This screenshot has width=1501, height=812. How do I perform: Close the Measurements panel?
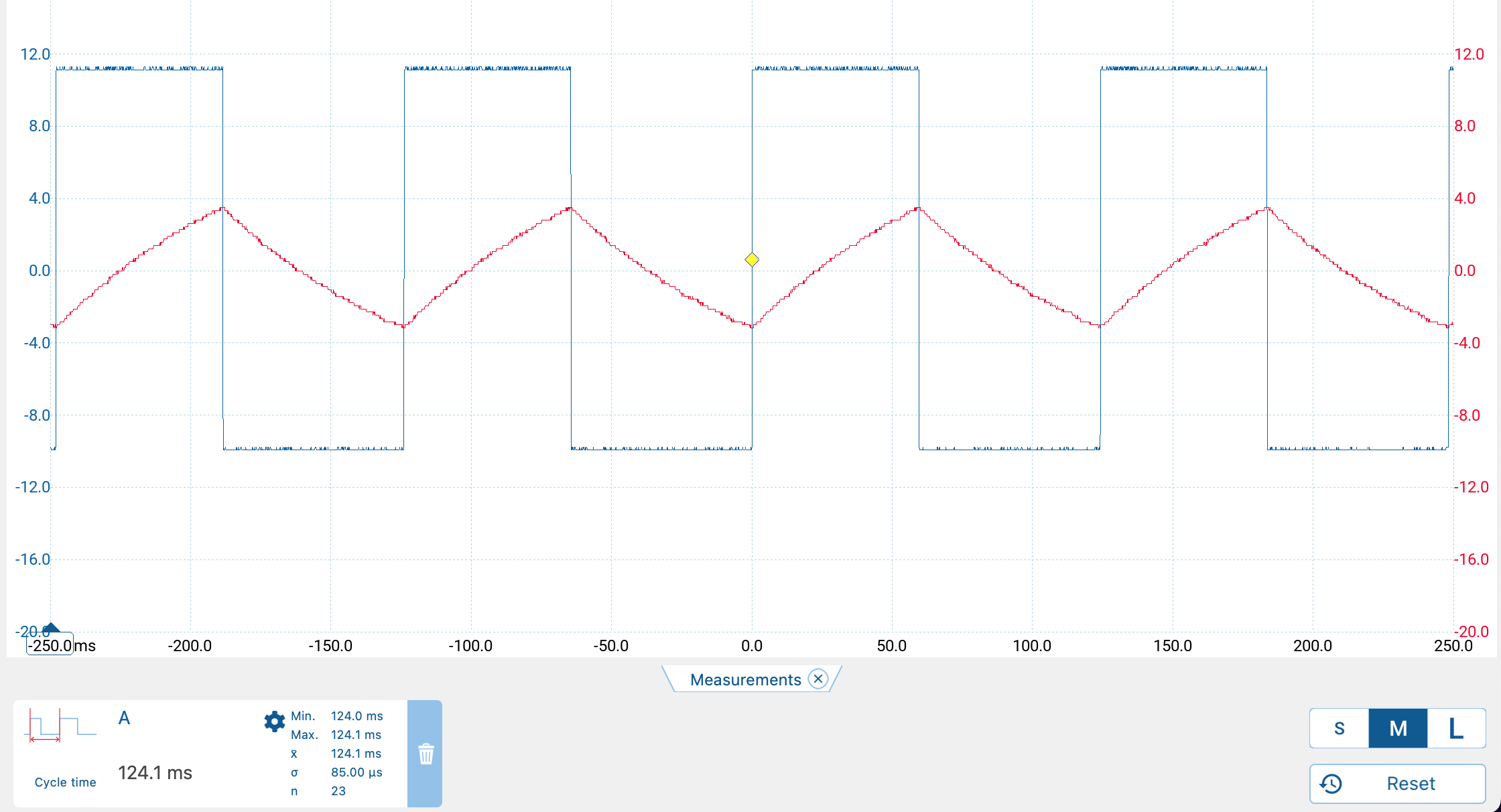[818, 679]
